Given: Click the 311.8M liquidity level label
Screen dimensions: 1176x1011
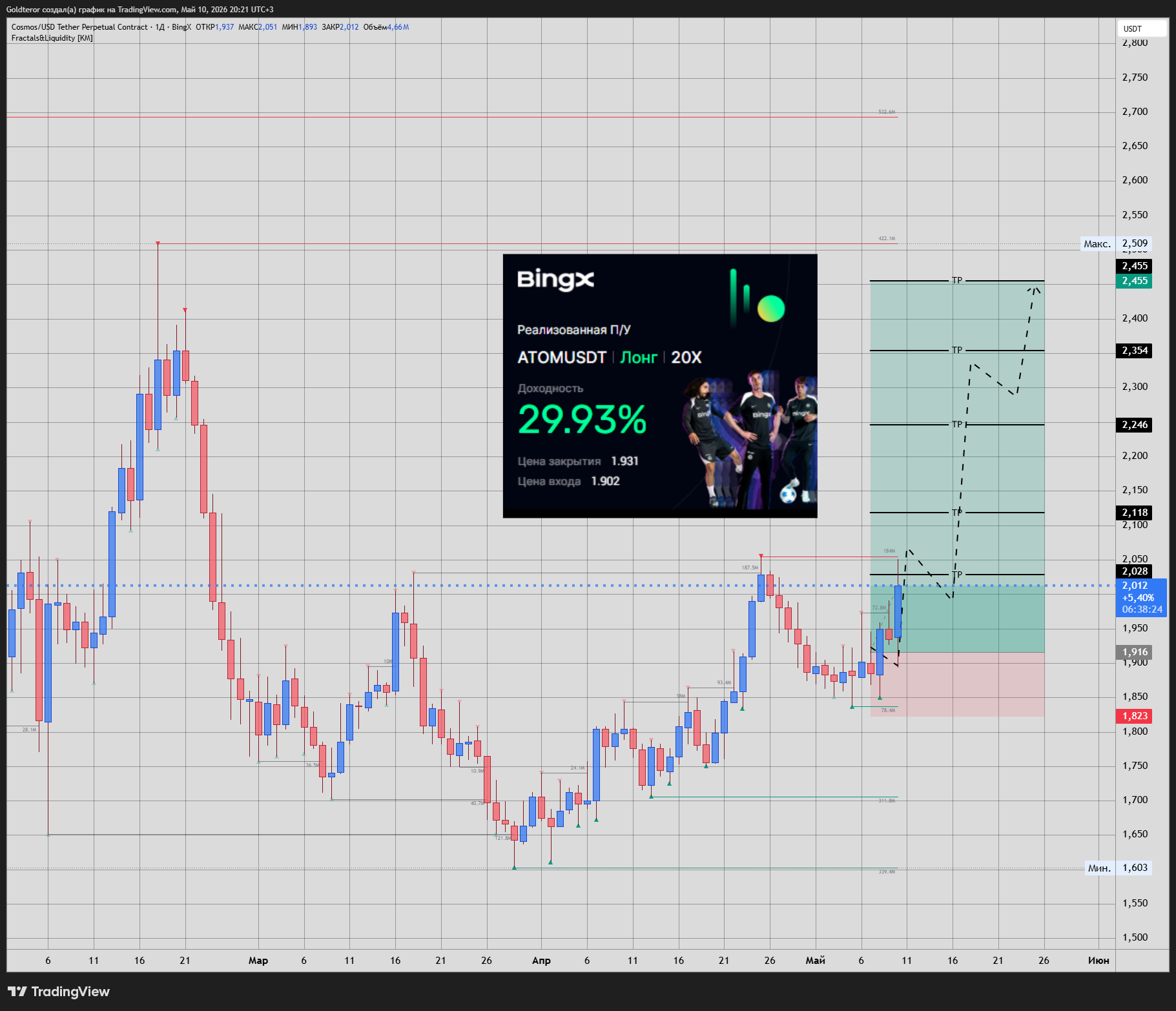Looking at the screenshot, I should point(887,801).
